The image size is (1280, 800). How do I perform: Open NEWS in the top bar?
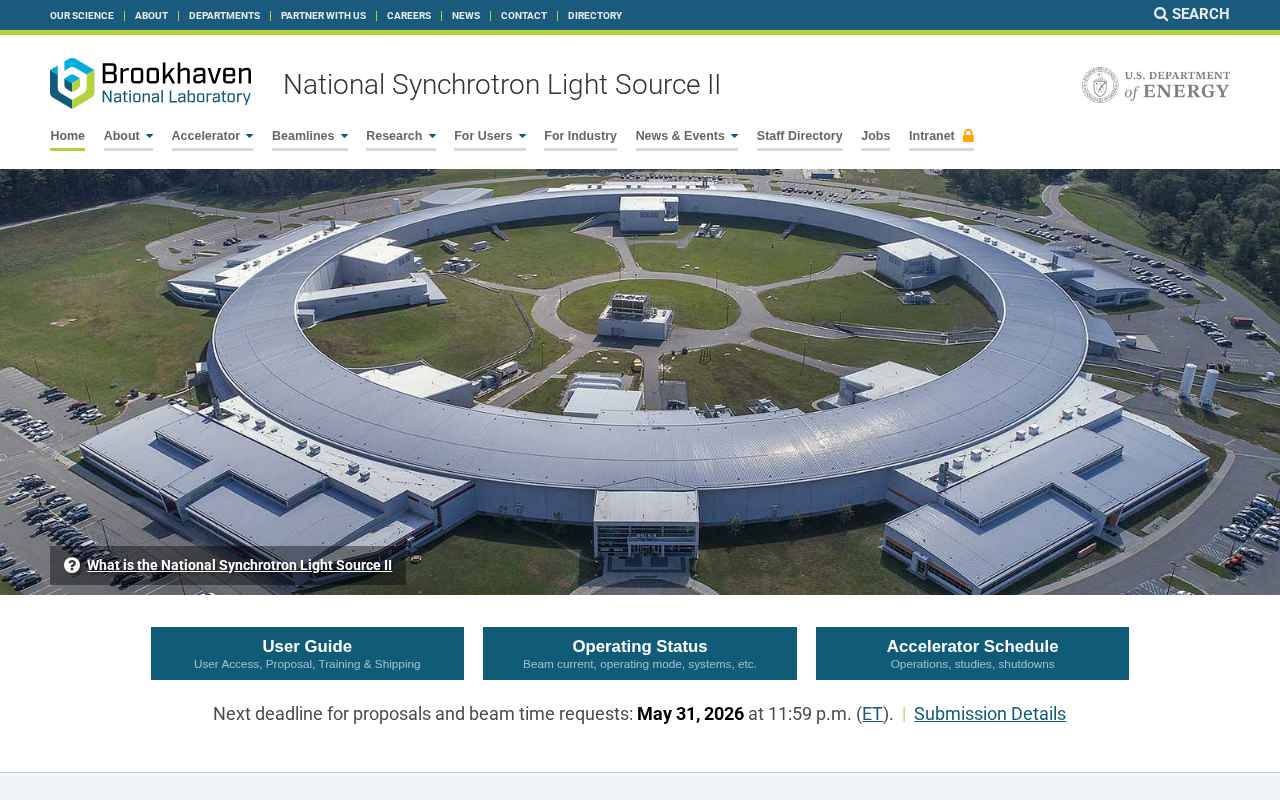click(466, 16)
